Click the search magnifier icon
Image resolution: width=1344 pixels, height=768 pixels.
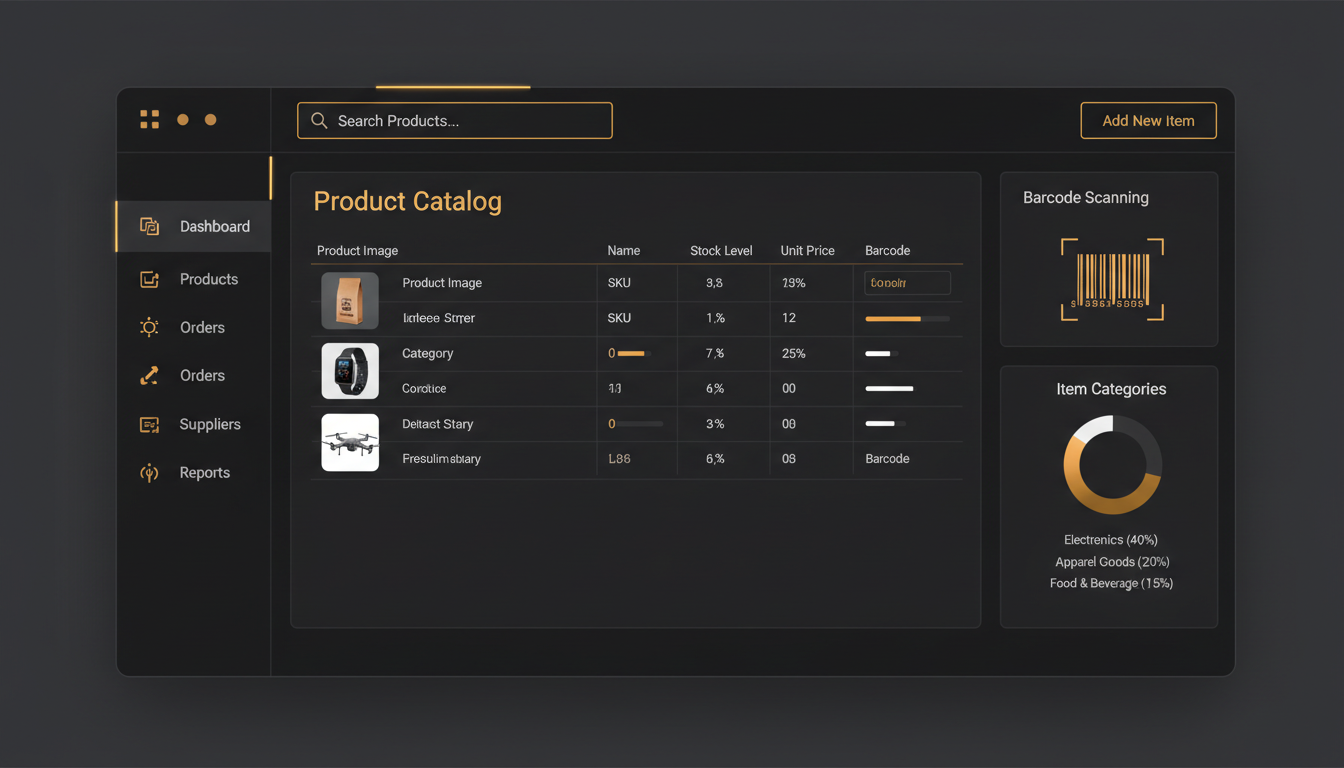[318, 120]
